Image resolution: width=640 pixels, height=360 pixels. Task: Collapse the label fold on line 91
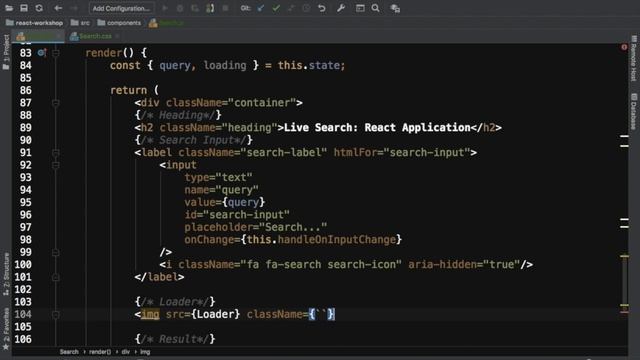coord(56,153)
